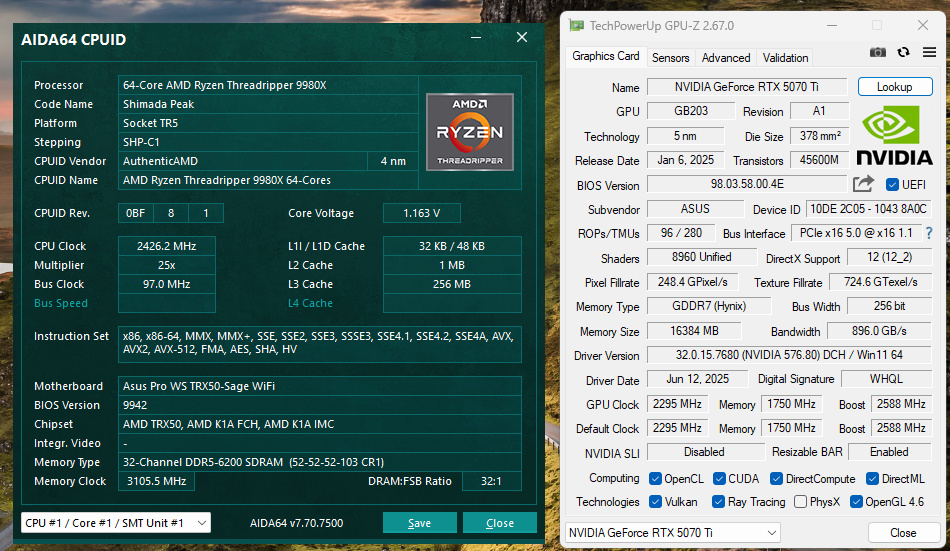Minimize the GPU-Z window

click(x=832, y=25)
